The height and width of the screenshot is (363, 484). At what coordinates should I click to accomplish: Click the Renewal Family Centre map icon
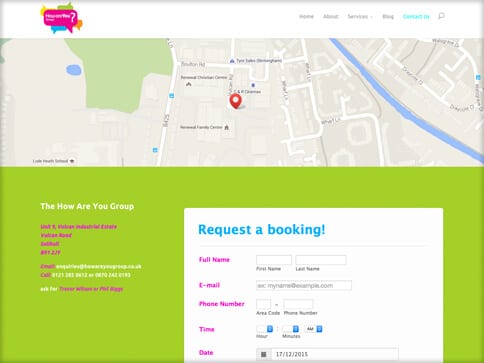click(x=227, y=127)
